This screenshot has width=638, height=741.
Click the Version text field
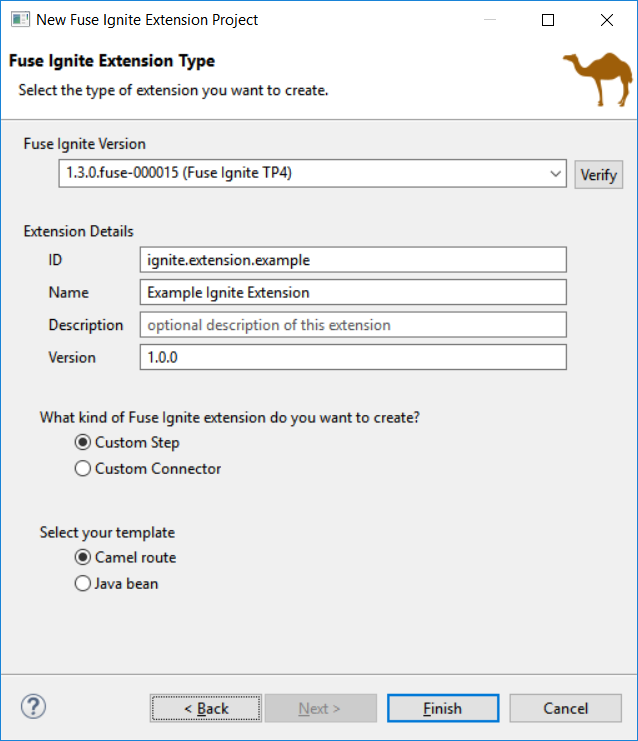pyautogui.click(x=353, y=357)
